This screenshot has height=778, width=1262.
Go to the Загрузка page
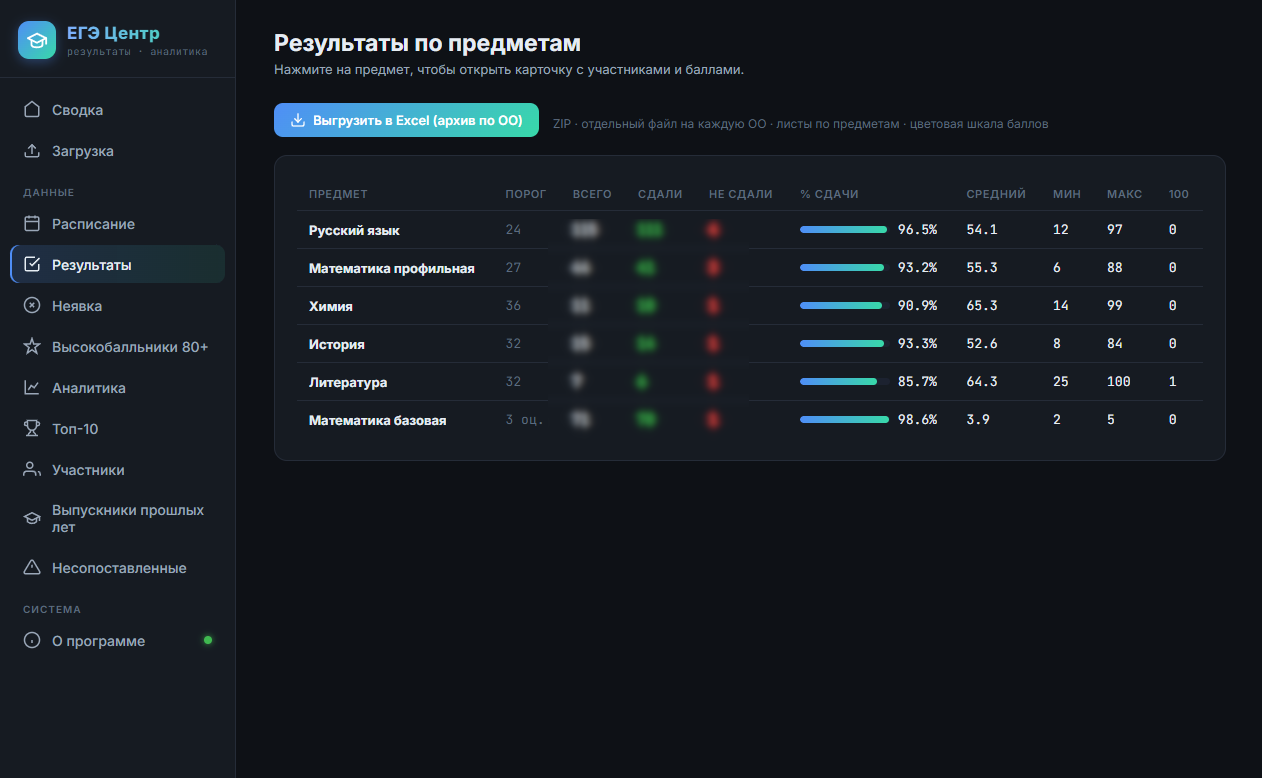click(118, 151)
